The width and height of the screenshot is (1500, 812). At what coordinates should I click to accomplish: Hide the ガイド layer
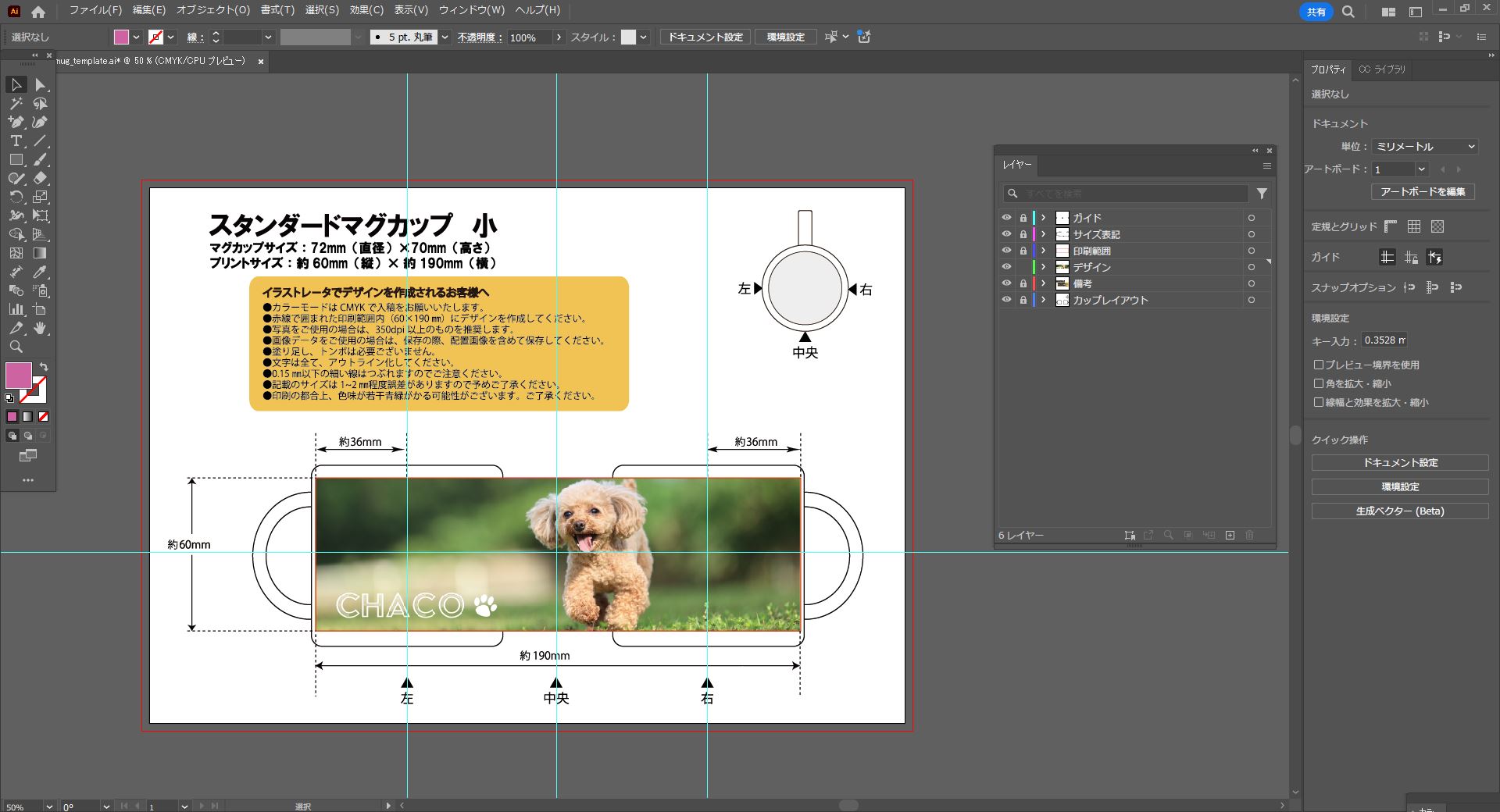(1006, 218)
